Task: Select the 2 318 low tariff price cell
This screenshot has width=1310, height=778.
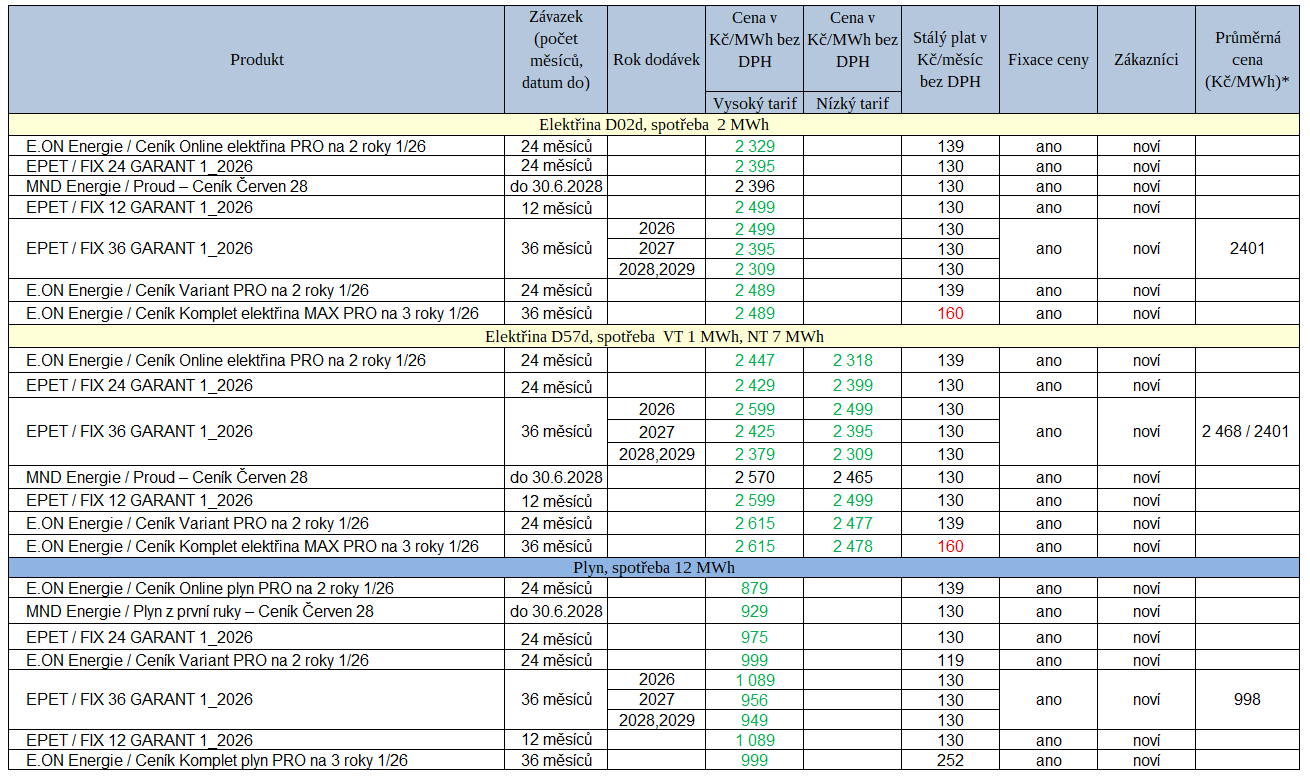Action: tap(852, 360)
